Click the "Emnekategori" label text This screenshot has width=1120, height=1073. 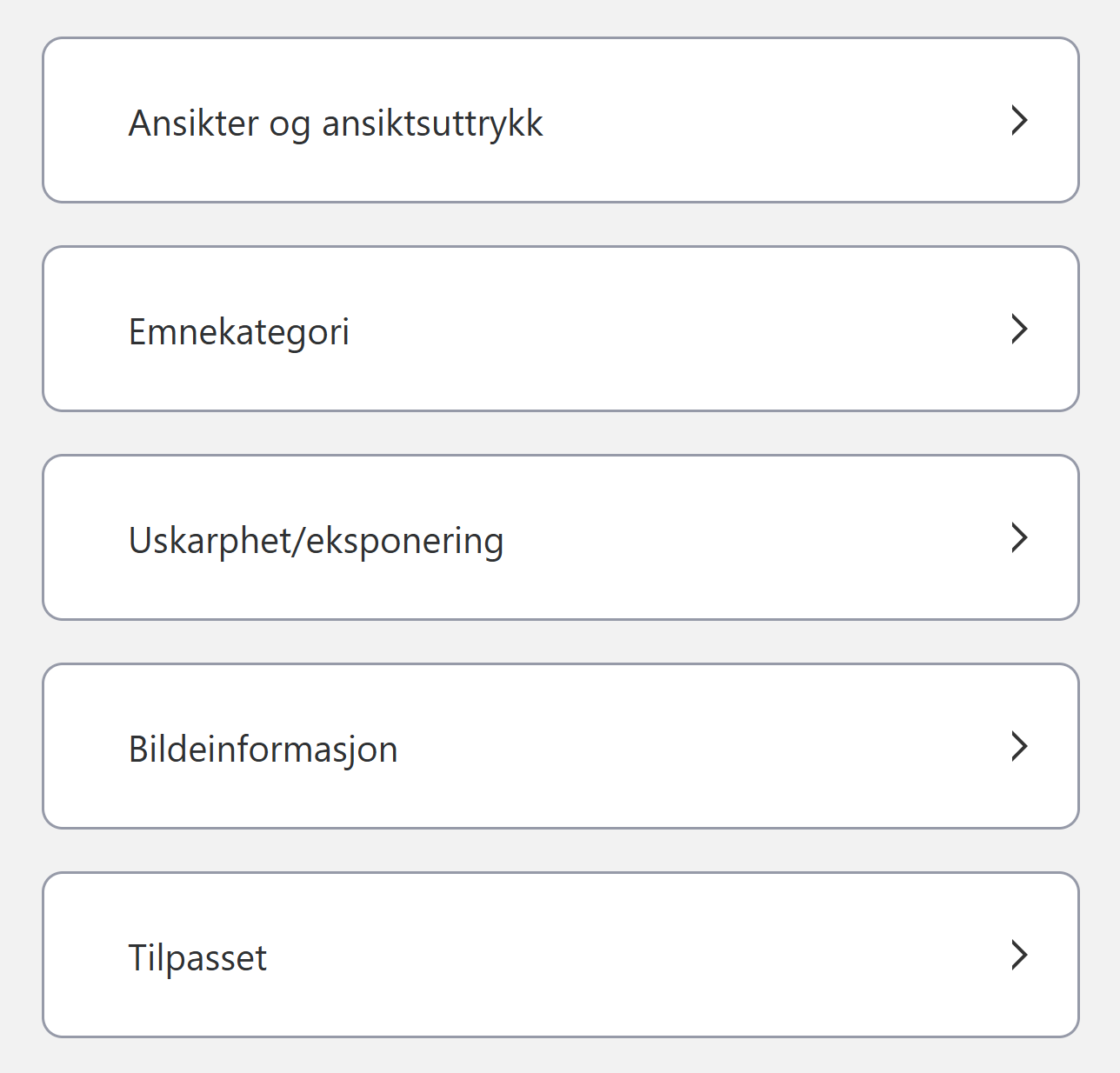[239, 332]
